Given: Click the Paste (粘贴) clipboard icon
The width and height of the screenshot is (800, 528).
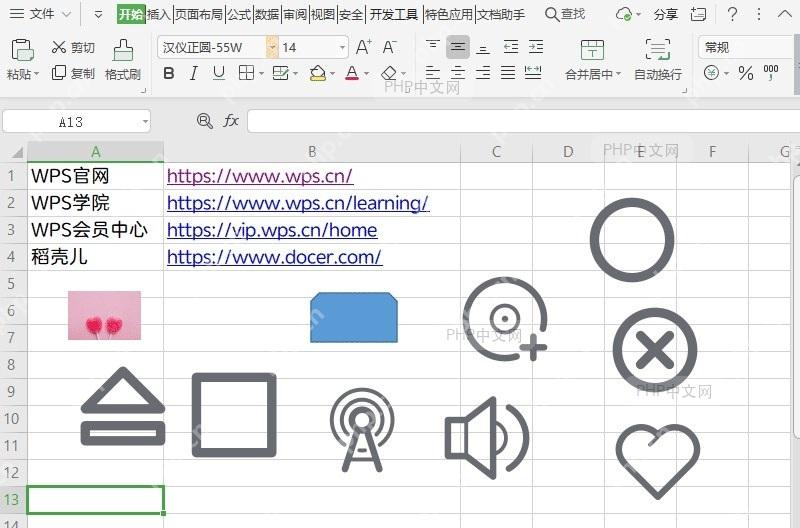Looking at the screenshot, I should 22,50.
